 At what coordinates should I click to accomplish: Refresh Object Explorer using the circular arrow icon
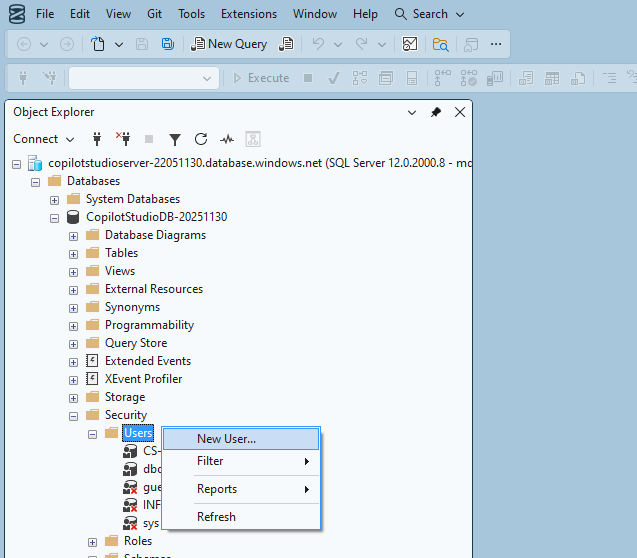tap(201, 139)
